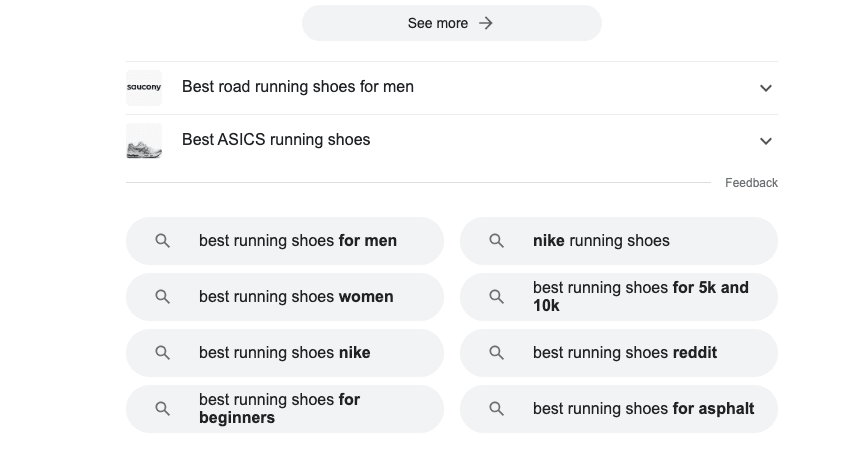This screenshot has height=451, width=854.
Task: Click search icon beside nike running shoes
Action: [496, 241]
